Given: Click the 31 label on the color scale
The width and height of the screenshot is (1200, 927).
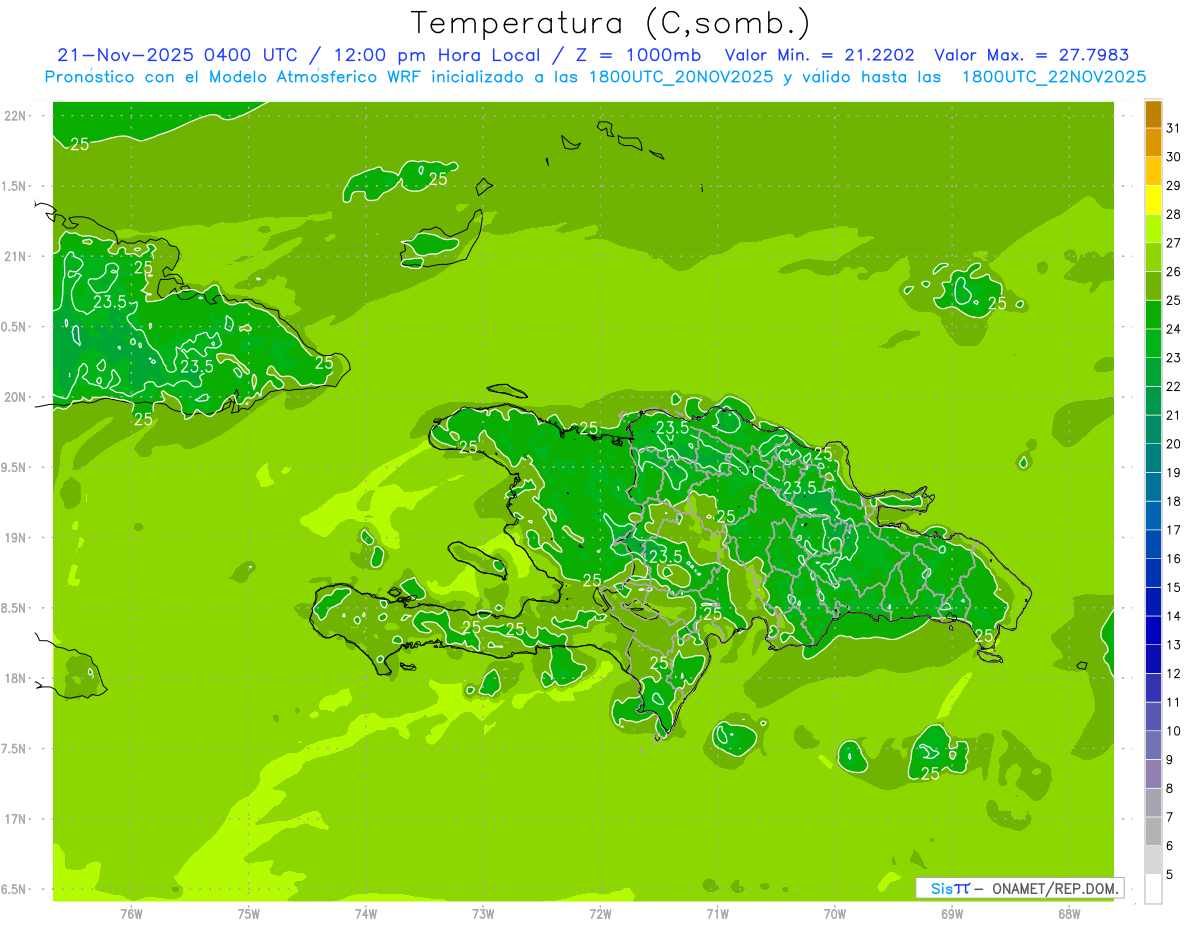Looking at the screenshot, I should (x=1173, y=129).
